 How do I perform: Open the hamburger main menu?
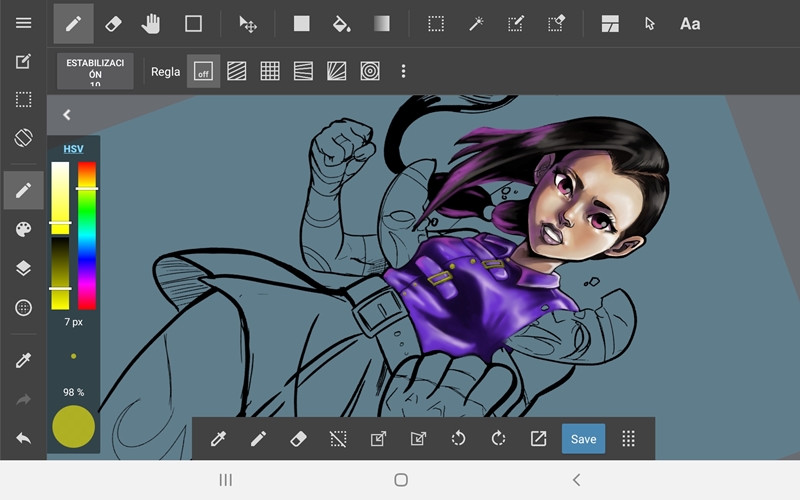click(x=23, y=23)
